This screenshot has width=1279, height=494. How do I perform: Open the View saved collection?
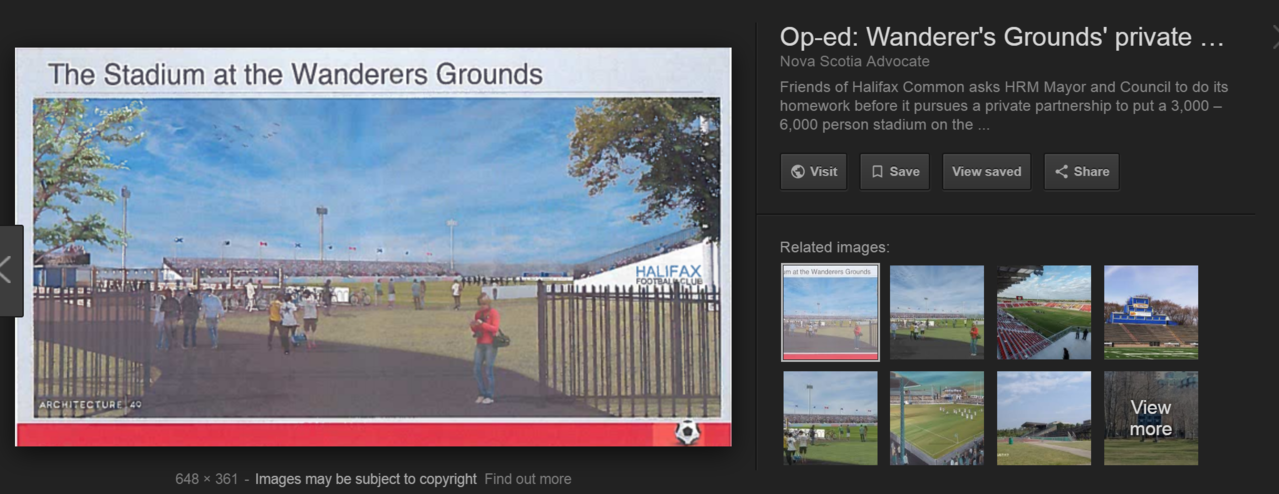[986, 171]
